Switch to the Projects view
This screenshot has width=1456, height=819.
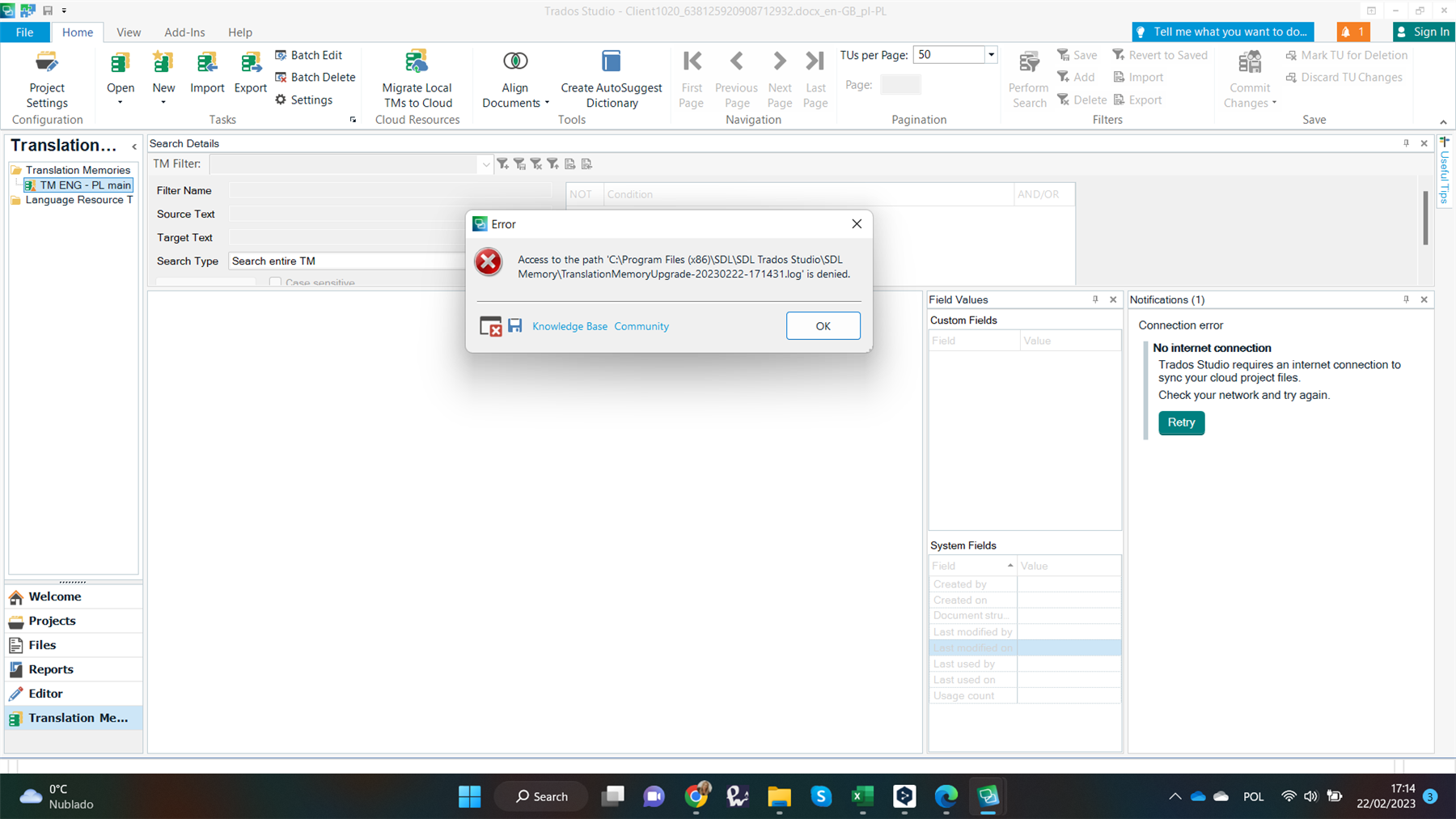click(74, 621)
